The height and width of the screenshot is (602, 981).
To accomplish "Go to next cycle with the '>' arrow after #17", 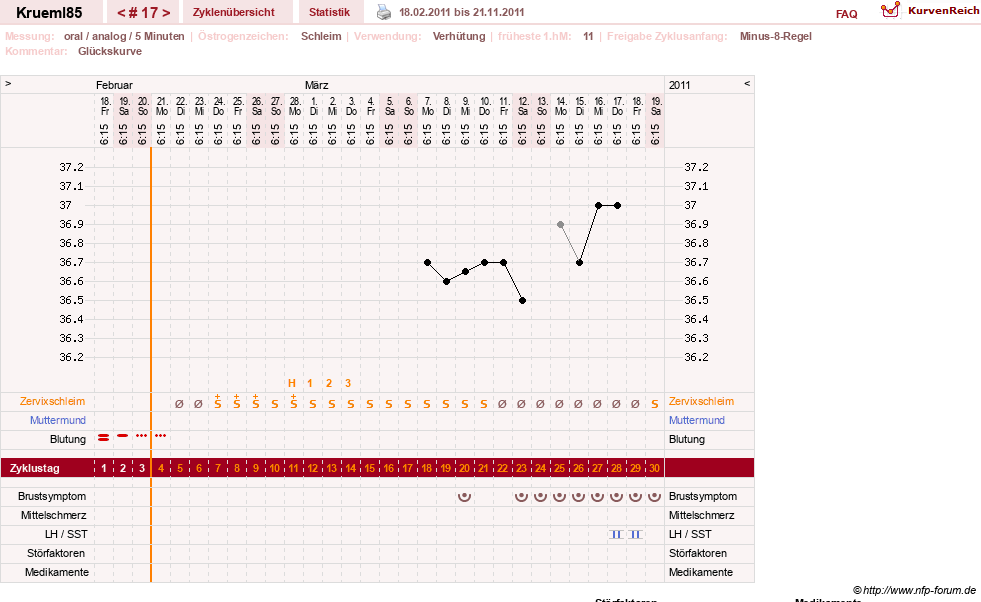I will tap(166, 13).
